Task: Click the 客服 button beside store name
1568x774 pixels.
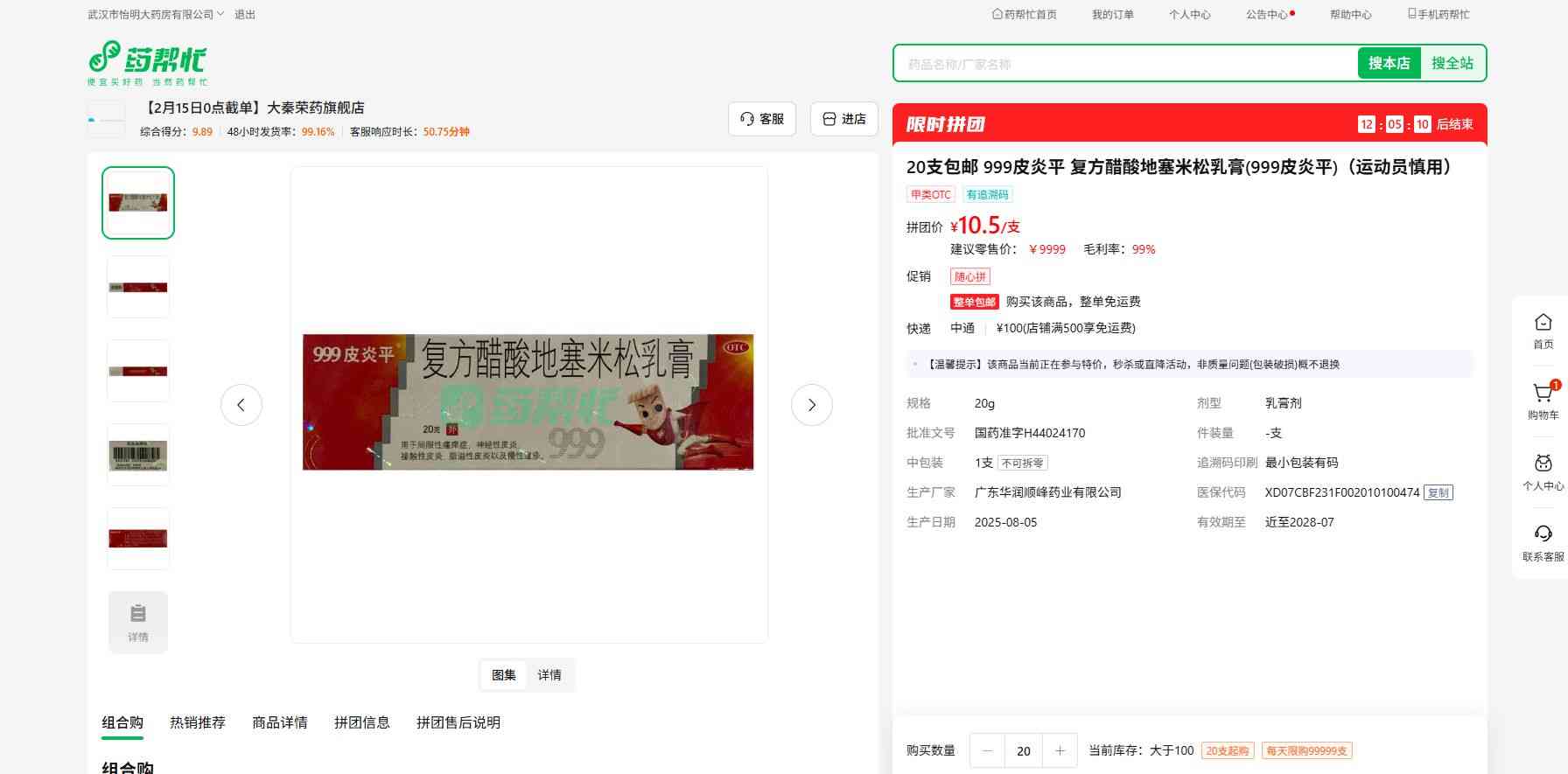Action: point(761,119)
